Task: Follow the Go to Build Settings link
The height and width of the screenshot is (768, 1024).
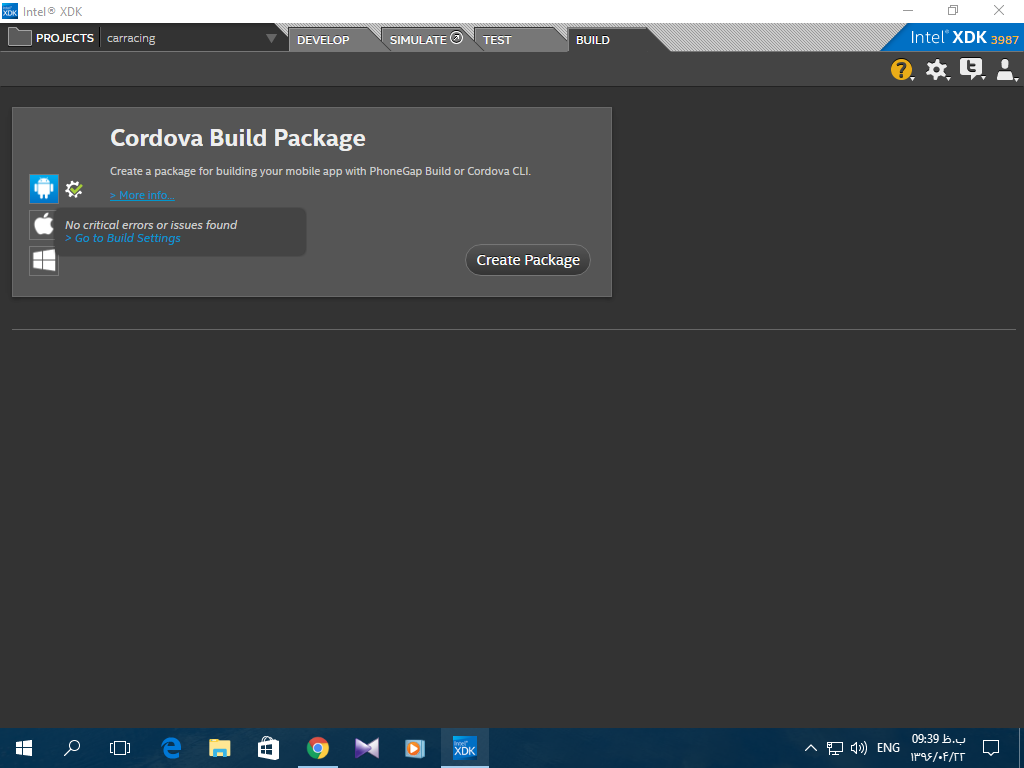Action: (x=123, y=238)
